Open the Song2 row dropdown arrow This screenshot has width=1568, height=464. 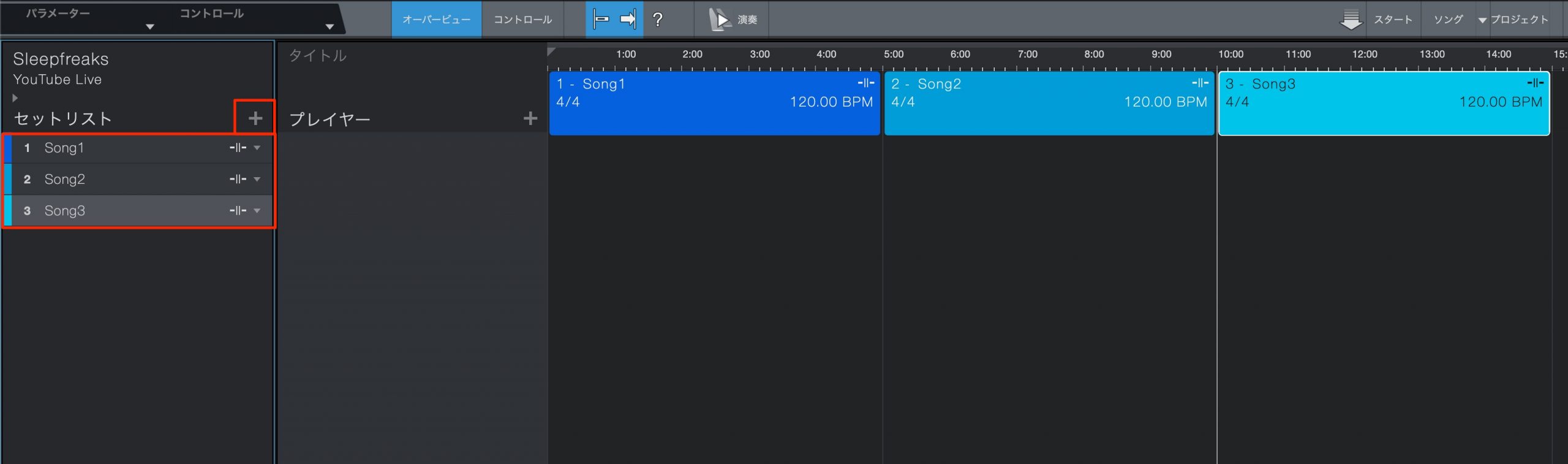pyautogui.click(x=257, y=179)
